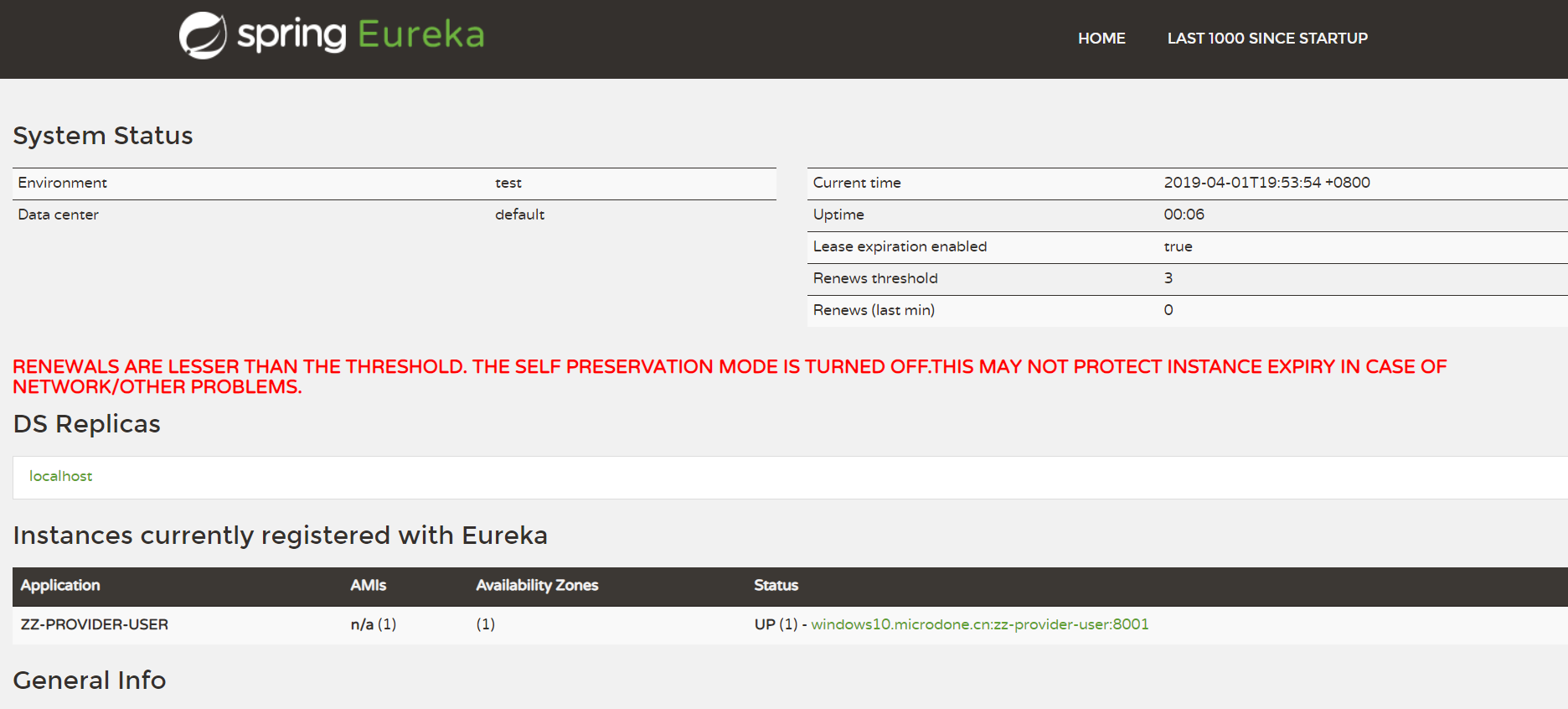Select the Data center label
1568x709 pixels.
click(x=59, y=215)
